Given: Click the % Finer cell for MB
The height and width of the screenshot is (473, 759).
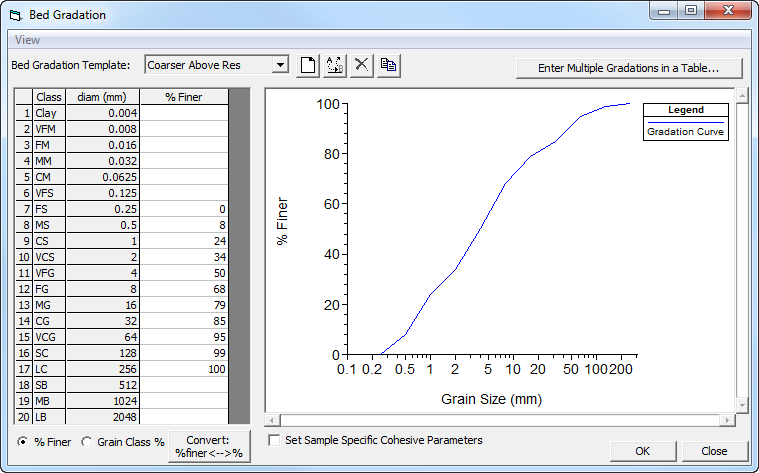Looking at the screenshot, I should tap(184, 400).
